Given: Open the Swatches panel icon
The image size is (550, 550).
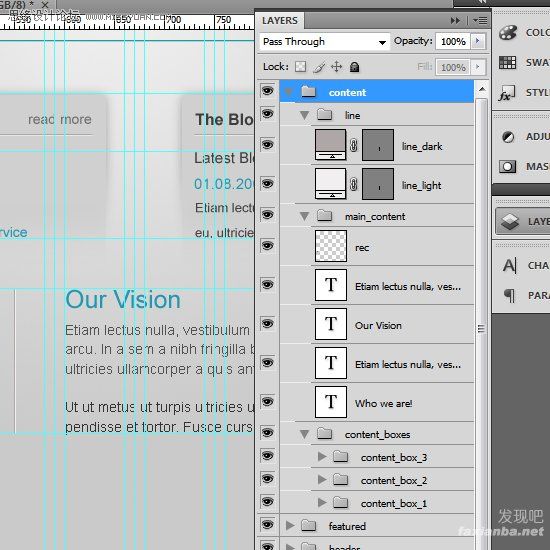Looking at the screenshot, I should [x=508, y=62].
